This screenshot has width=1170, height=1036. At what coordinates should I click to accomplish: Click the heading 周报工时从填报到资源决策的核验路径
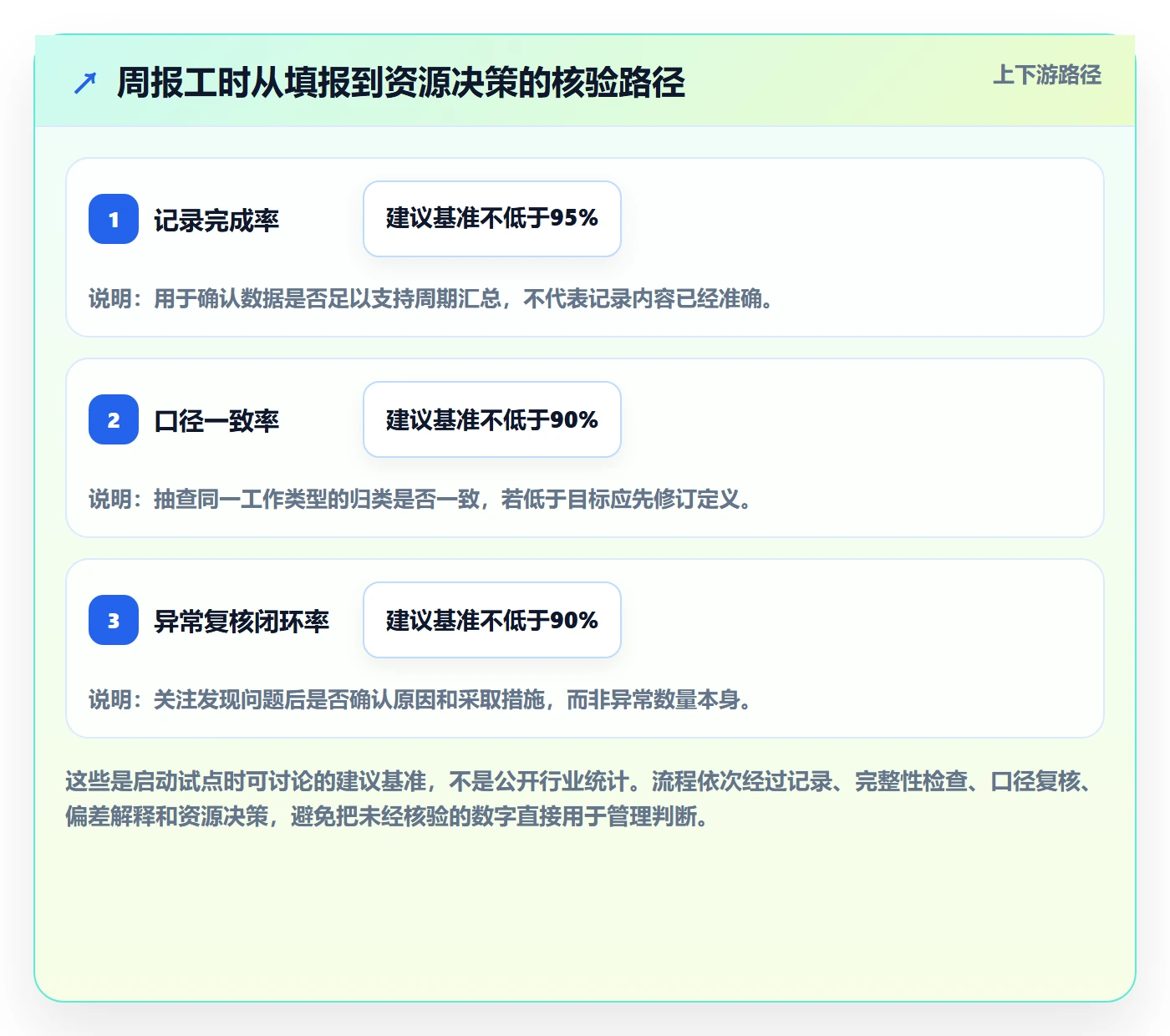tap(401, 83)
